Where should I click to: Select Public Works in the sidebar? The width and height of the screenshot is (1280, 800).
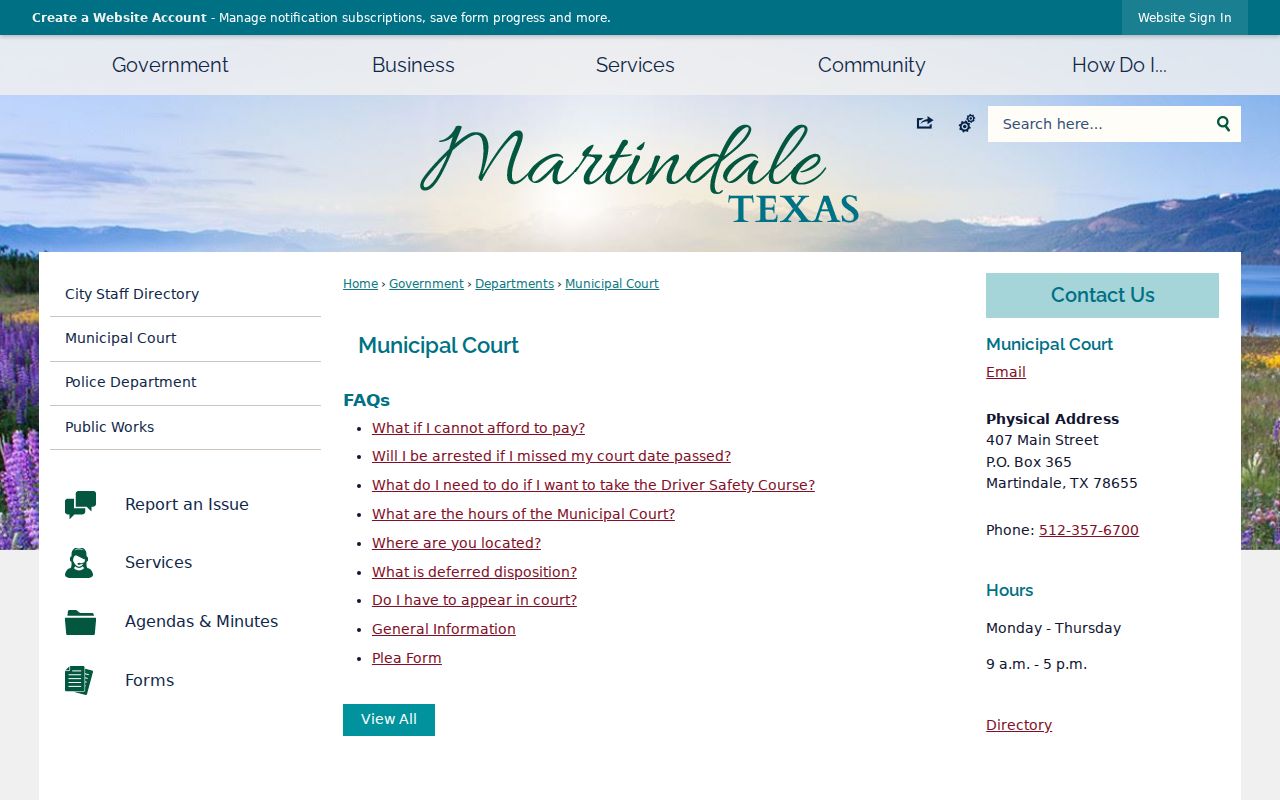pos(186,427)
